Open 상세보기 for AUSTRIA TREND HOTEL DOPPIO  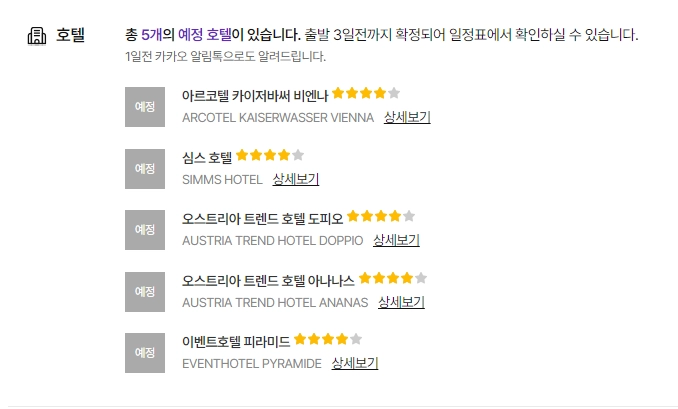pyautogui.click(x=396, y=241)
